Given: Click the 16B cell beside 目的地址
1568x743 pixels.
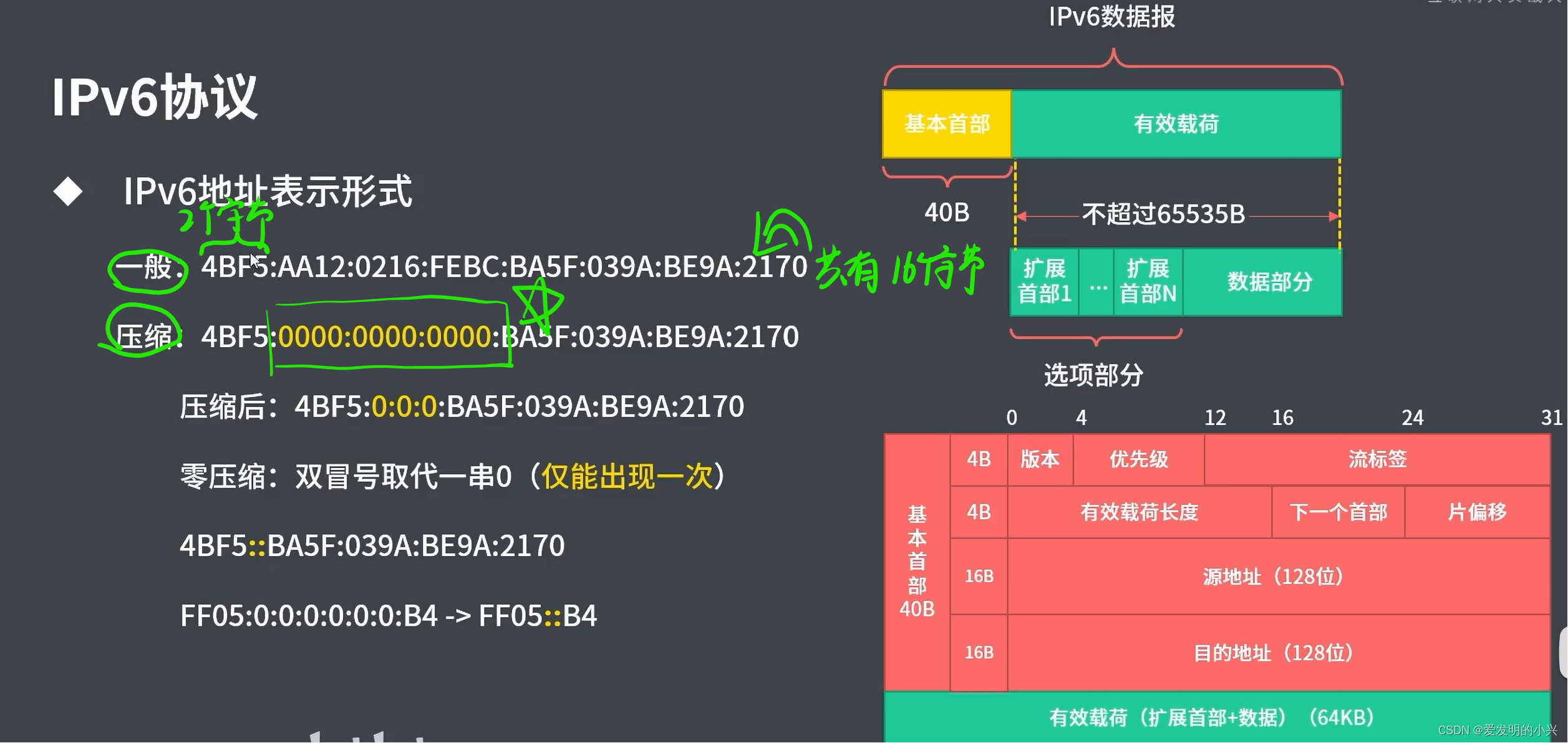Looking at the screenshot, I should coord(979,653).
